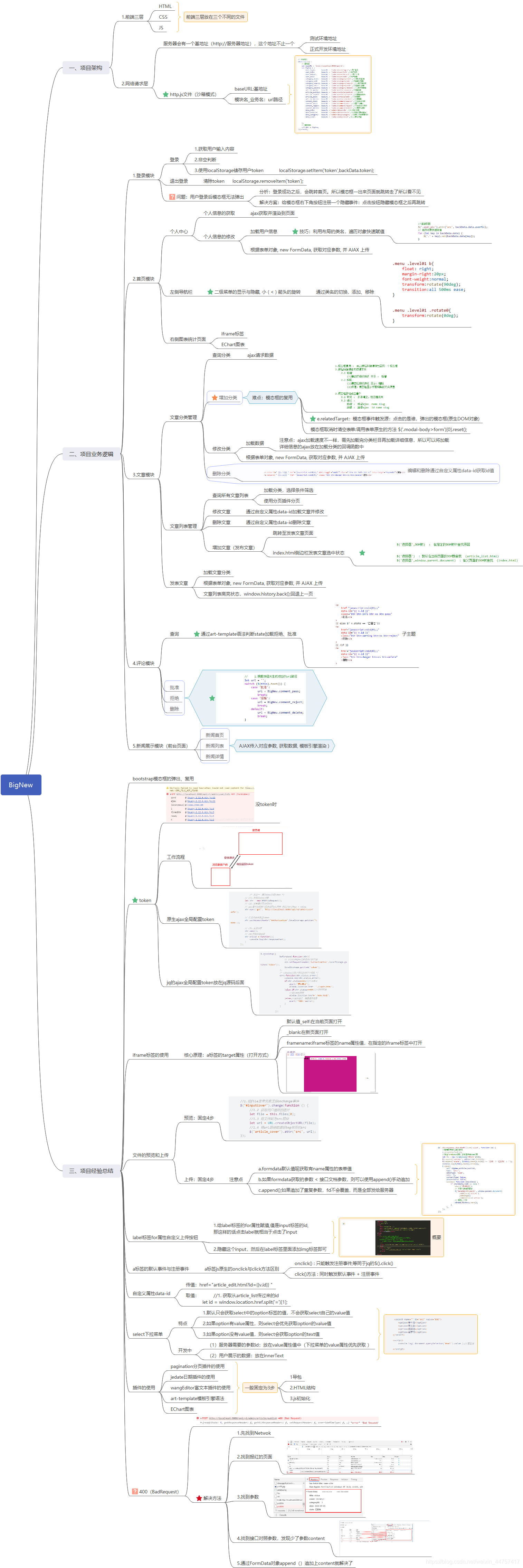The height and width of the screenshot is (1568, 523).
Task: Click the baseURL:基地址 node
Action: pyautogui.click(x=251, y=89)
